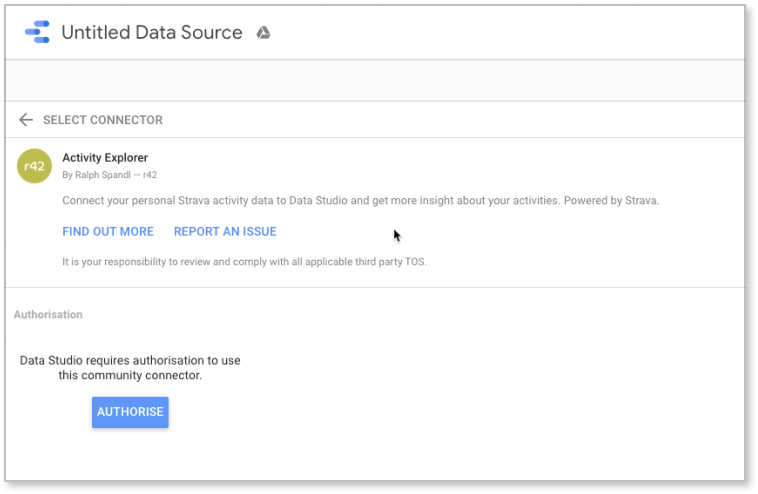Click REPORT AN ISSUE link
This screenshot has width=758, height=494.
click(x=225, y=231)
